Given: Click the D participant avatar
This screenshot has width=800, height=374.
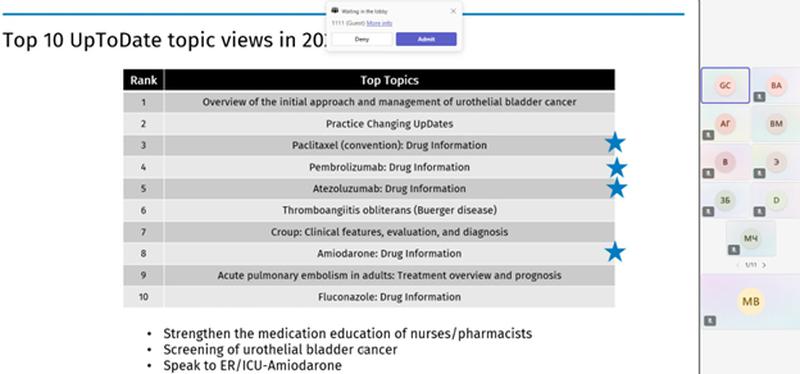Looking at the screenshot, I should pyautogui.click(x=776, y=200).
